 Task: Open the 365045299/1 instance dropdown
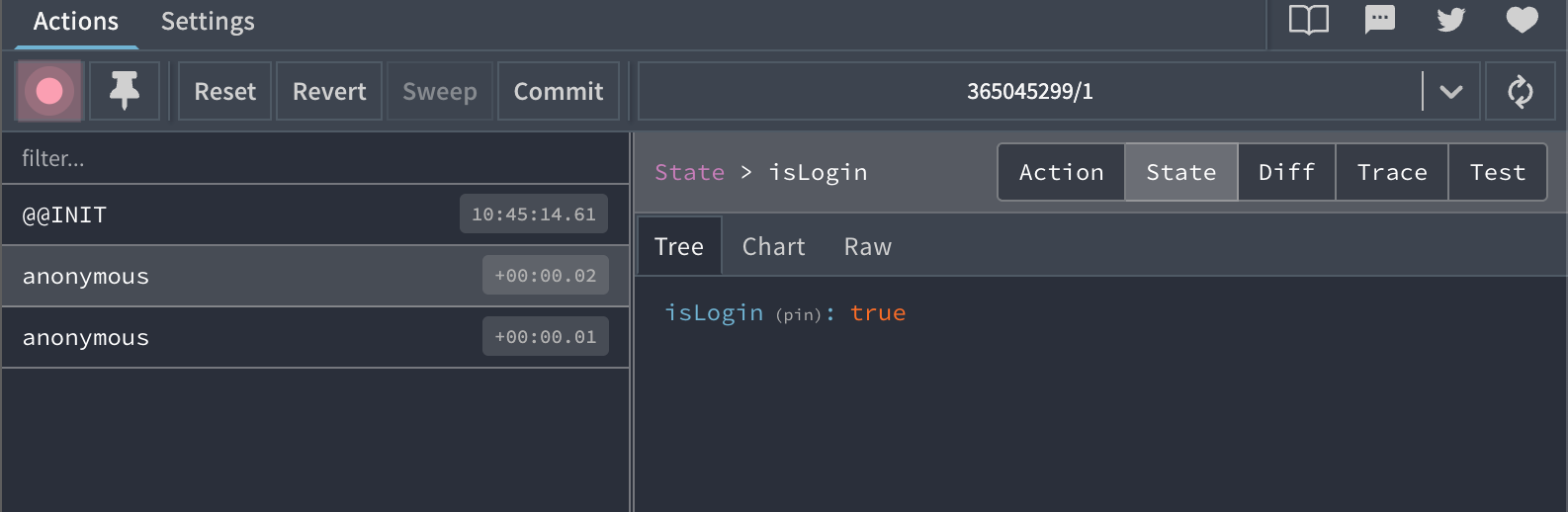(1029, 92)
